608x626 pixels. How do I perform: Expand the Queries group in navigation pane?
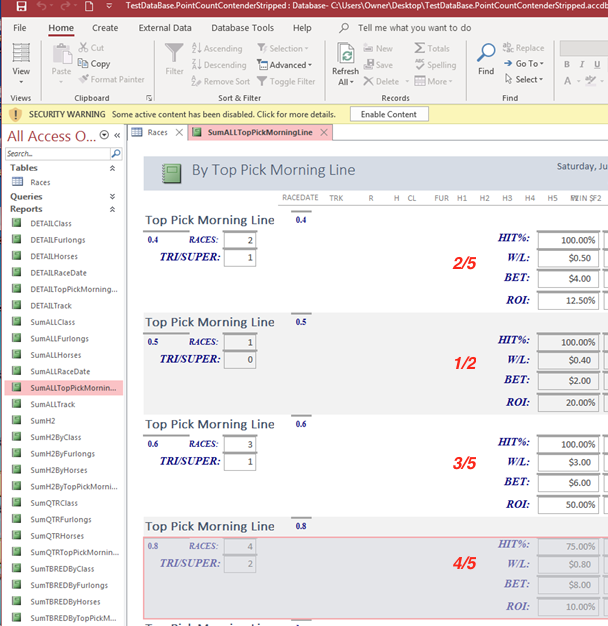click(113, 196)
